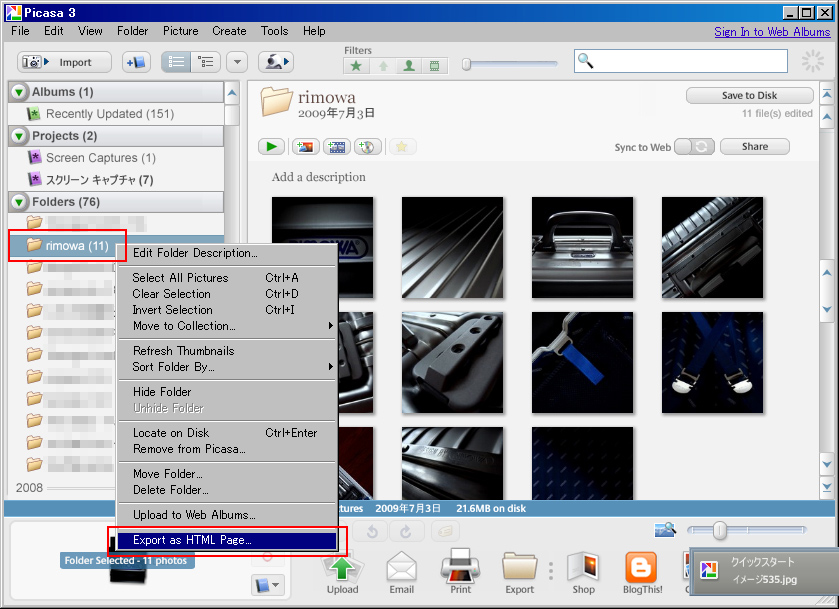Toggle the Sync to Web switch
Image resolution: width=839 pixels, height=609 pixels.
(x=694, y=147)
